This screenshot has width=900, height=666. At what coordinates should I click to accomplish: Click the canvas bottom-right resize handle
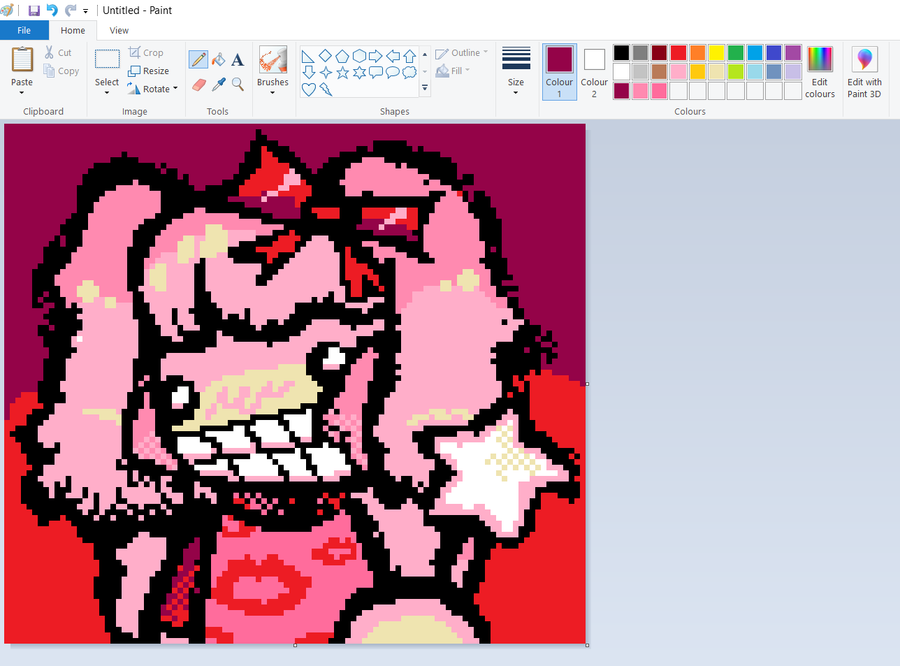[587, 645]
